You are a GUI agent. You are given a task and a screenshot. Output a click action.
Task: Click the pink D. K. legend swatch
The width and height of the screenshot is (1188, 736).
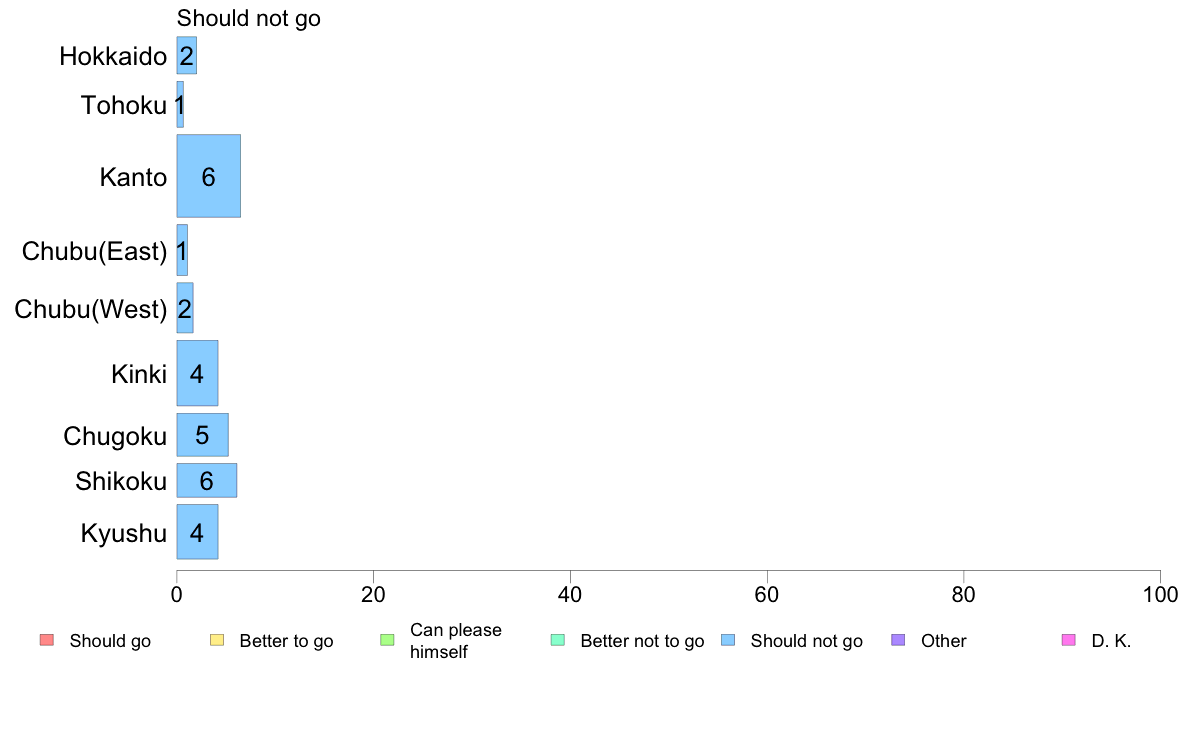(1069, 640)
